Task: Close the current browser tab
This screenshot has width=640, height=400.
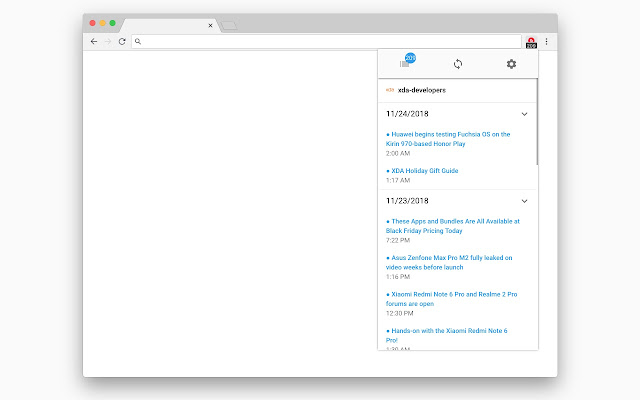Action: [x=210, y=25]
